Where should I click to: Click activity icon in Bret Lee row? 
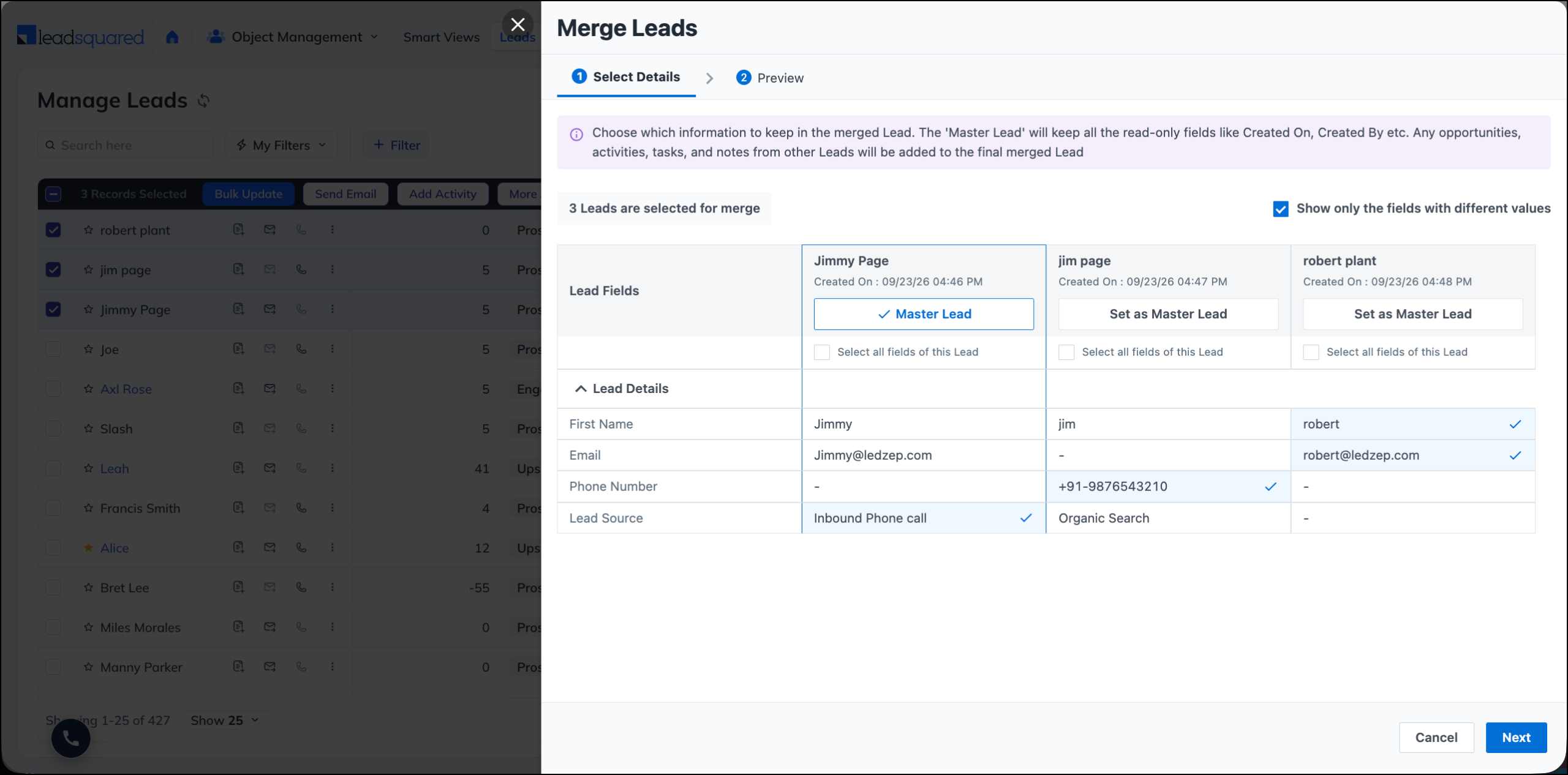point(238,587)
